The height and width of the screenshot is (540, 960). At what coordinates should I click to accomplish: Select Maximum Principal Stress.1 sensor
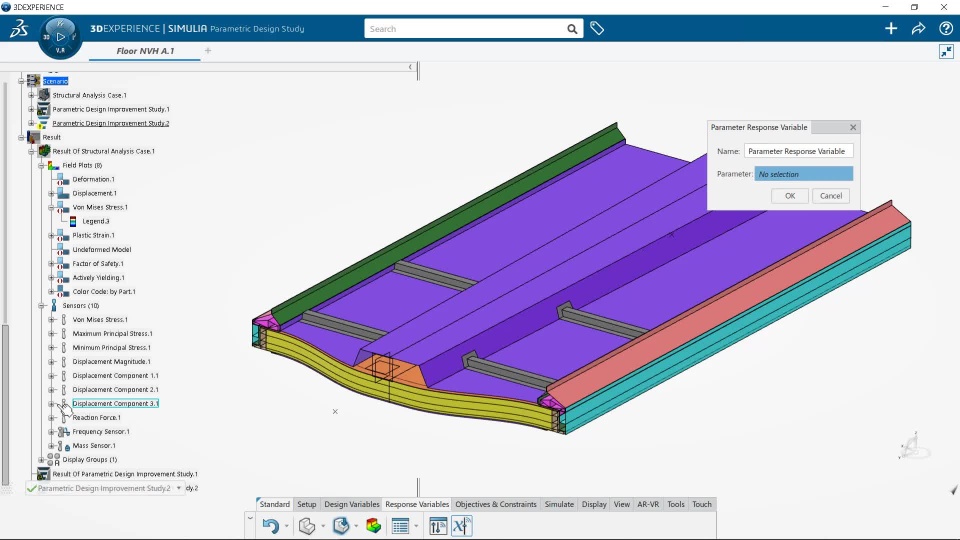113,334
